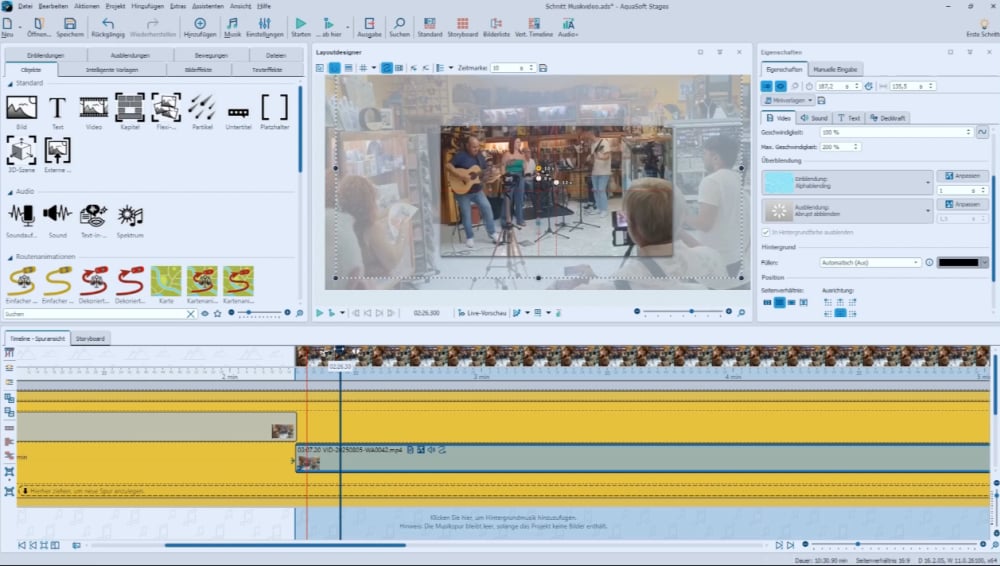Click the Untertitel object icon
This screenshot has width=1000, height=566.
click(x=238, y=111)
